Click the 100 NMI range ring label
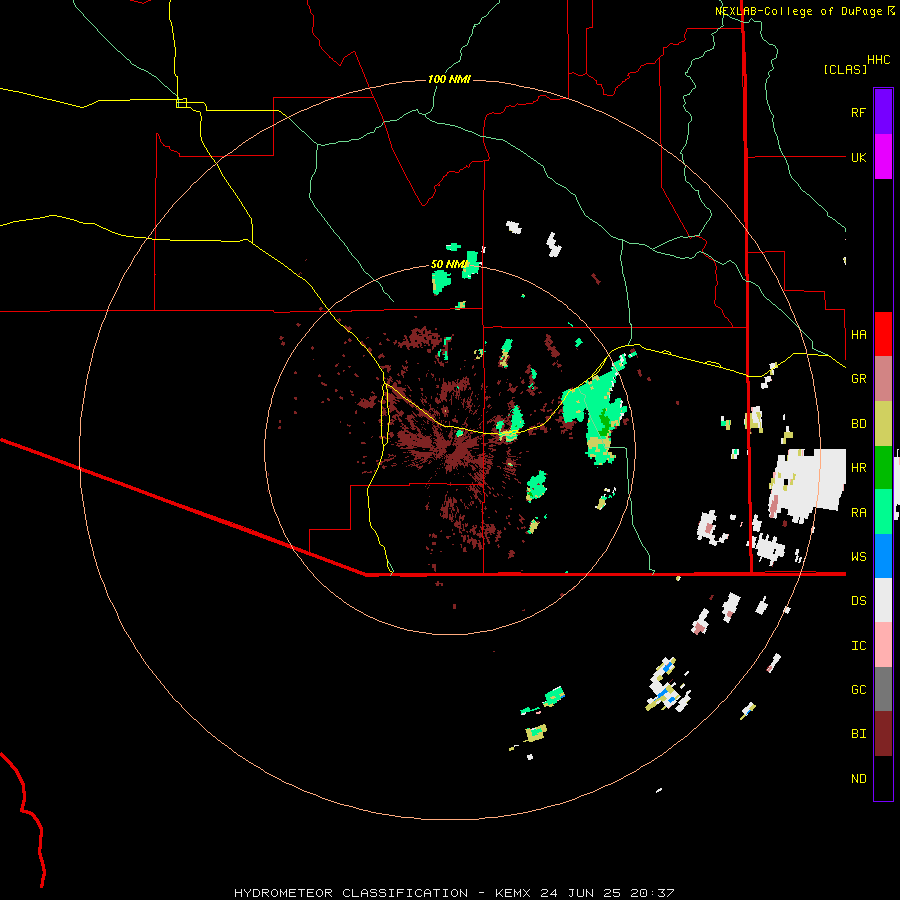This screenshot has height=900, width=900. (x=449, y=79)
